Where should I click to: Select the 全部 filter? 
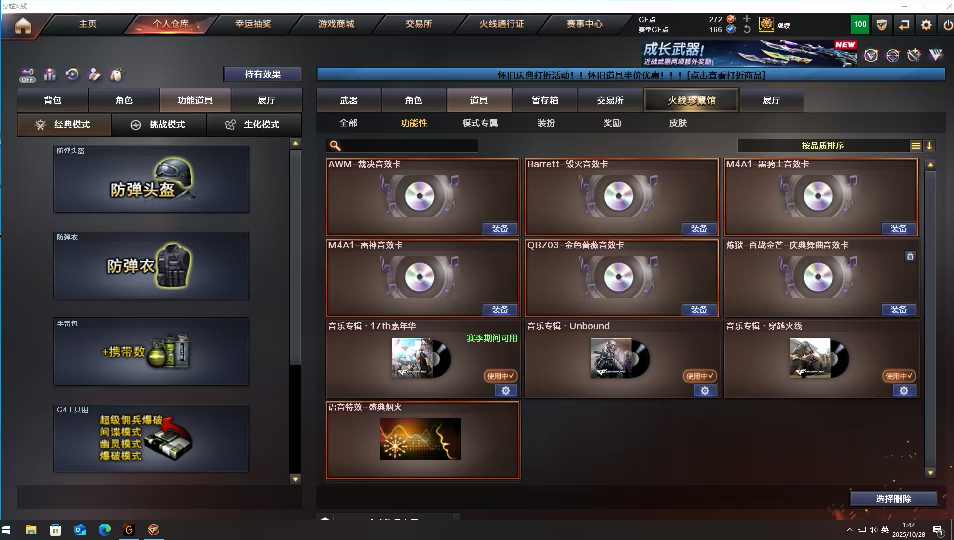pos(349,123)
